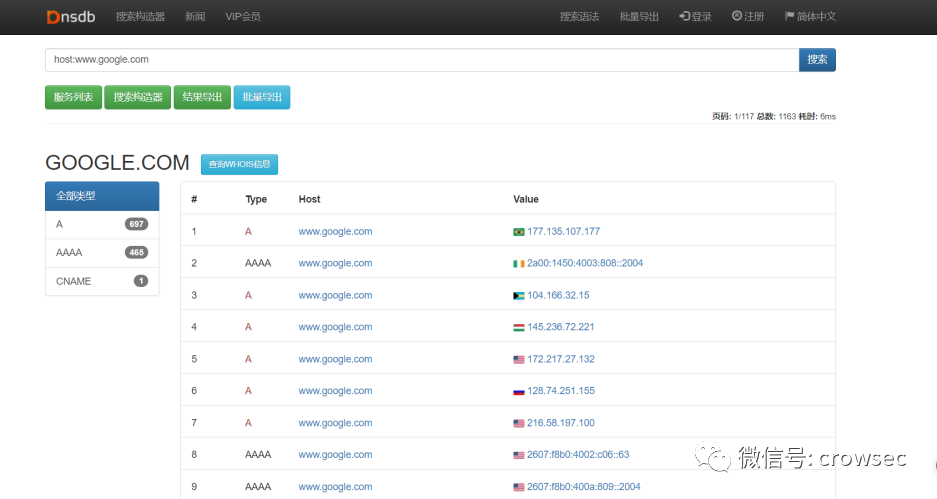Focus the host:www.google.com search field
The width and height of the screenshot is (937, 499).
tap(422, 60)
